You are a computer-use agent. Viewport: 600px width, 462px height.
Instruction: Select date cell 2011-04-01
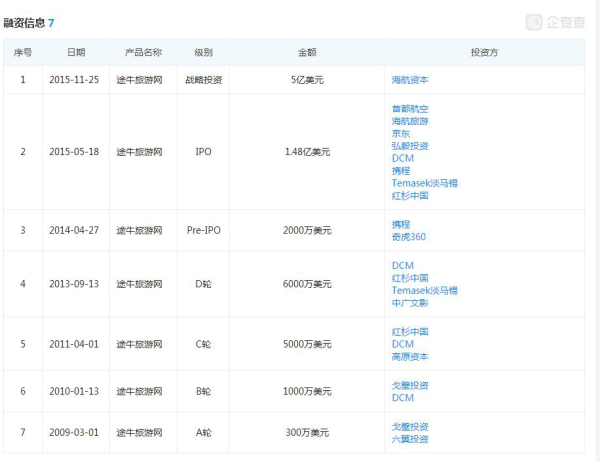[74, 344]
